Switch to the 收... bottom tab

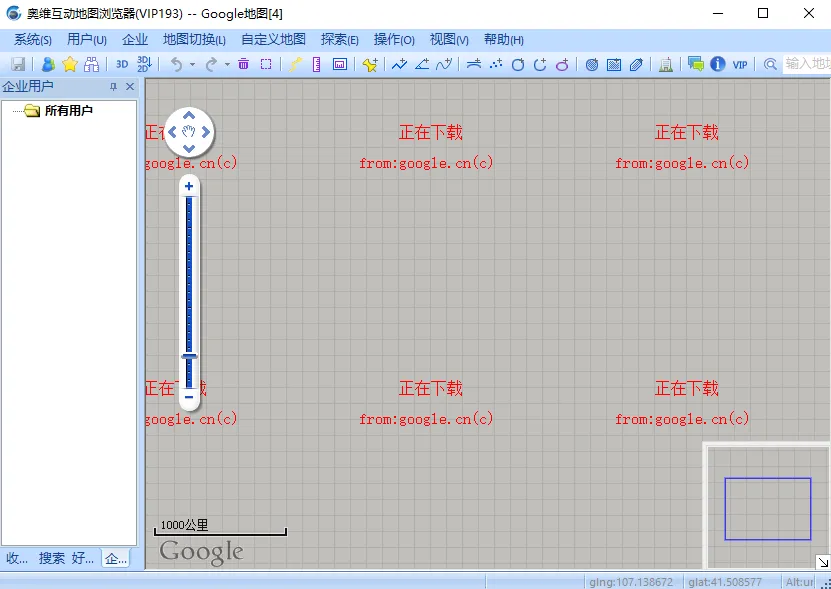point(17,558)
